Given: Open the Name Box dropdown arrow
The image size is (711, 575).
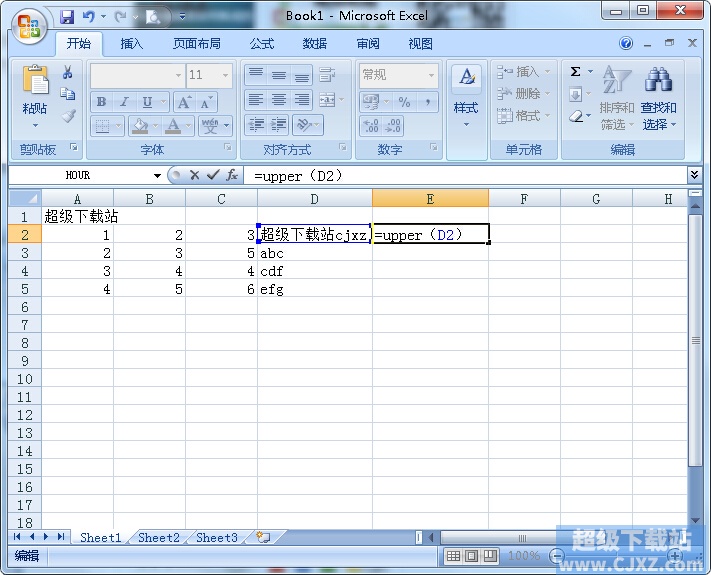Looking at the screenshot, I should click(157, 175).
